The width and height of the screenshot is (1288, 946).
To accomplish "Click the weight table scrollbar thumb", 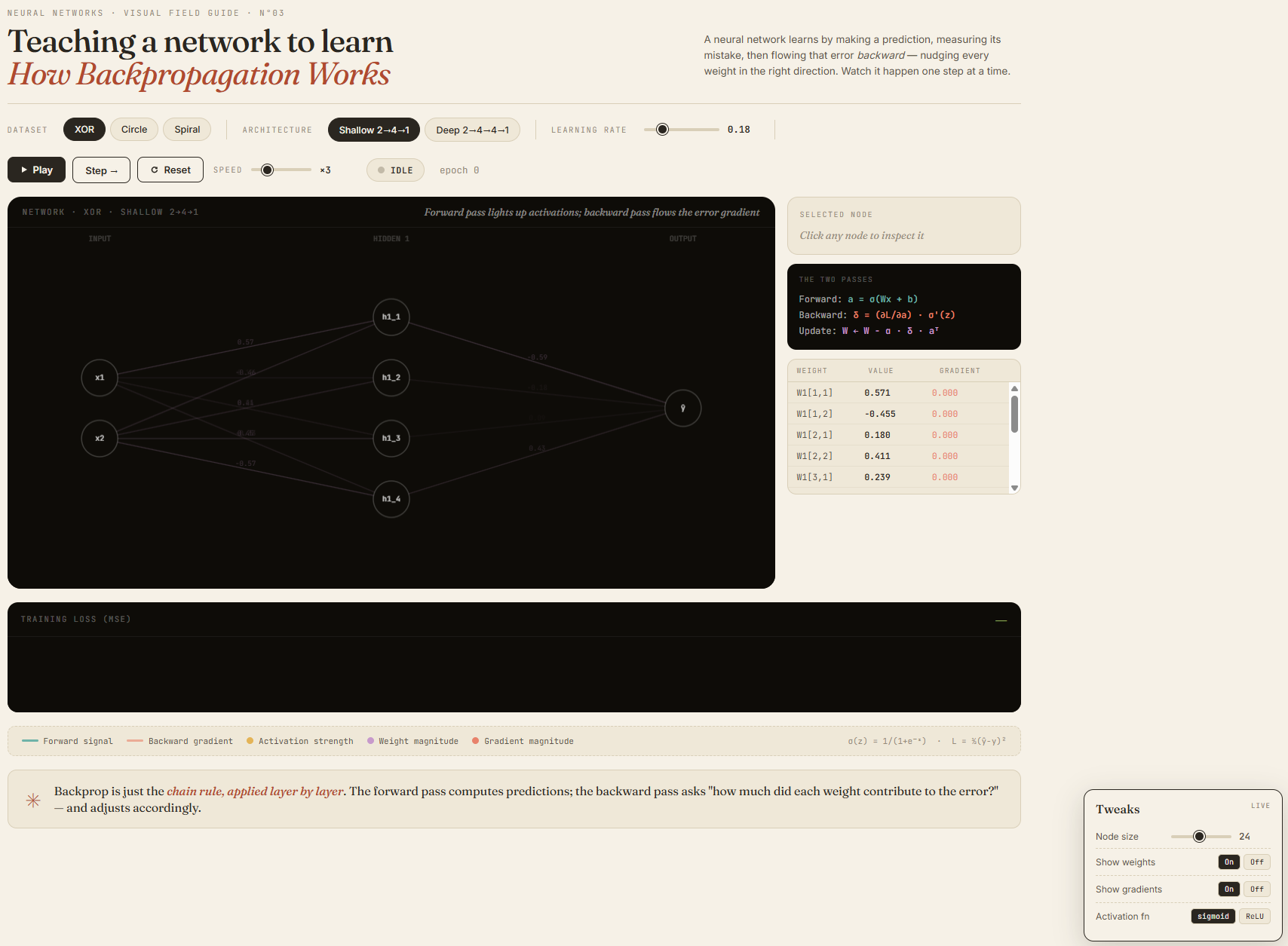I will (1014, 414).
